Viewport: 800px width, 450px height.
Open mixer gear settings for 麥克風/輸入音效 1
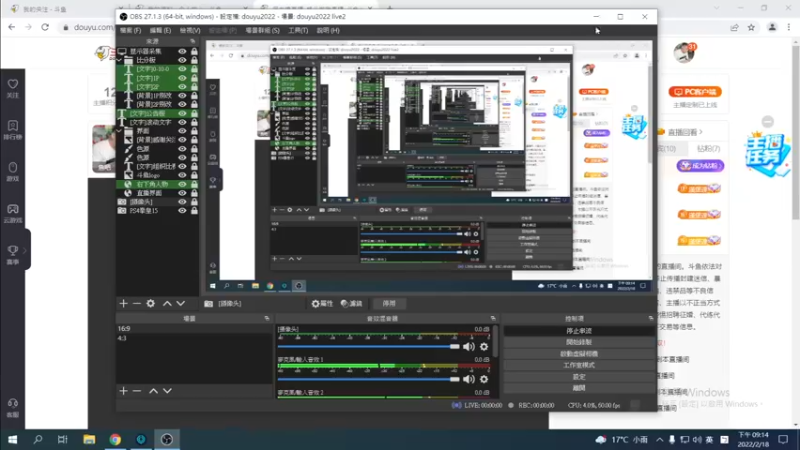484,379
